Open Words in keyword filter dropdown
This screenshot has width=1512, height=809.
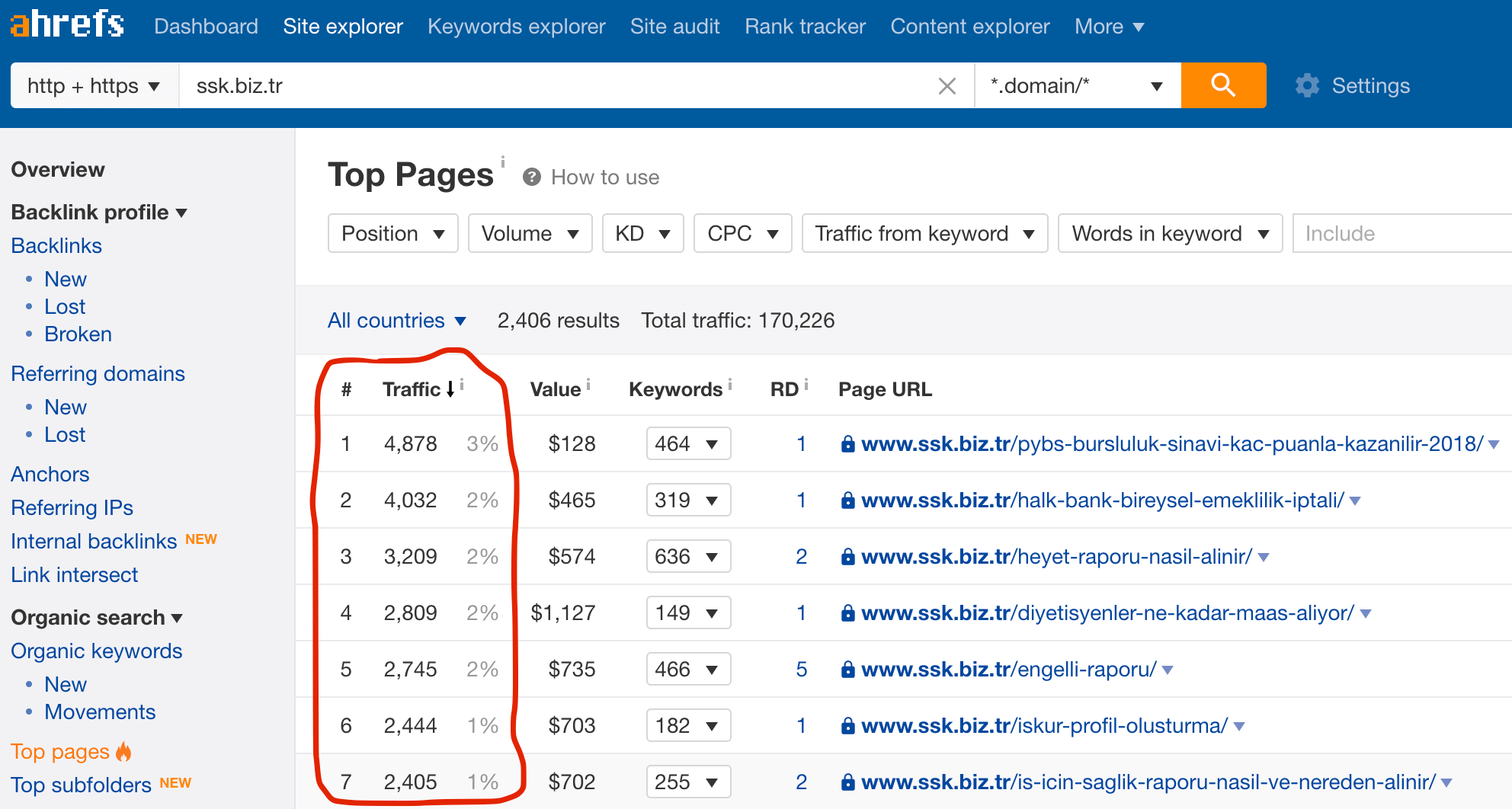point(1170,233)
